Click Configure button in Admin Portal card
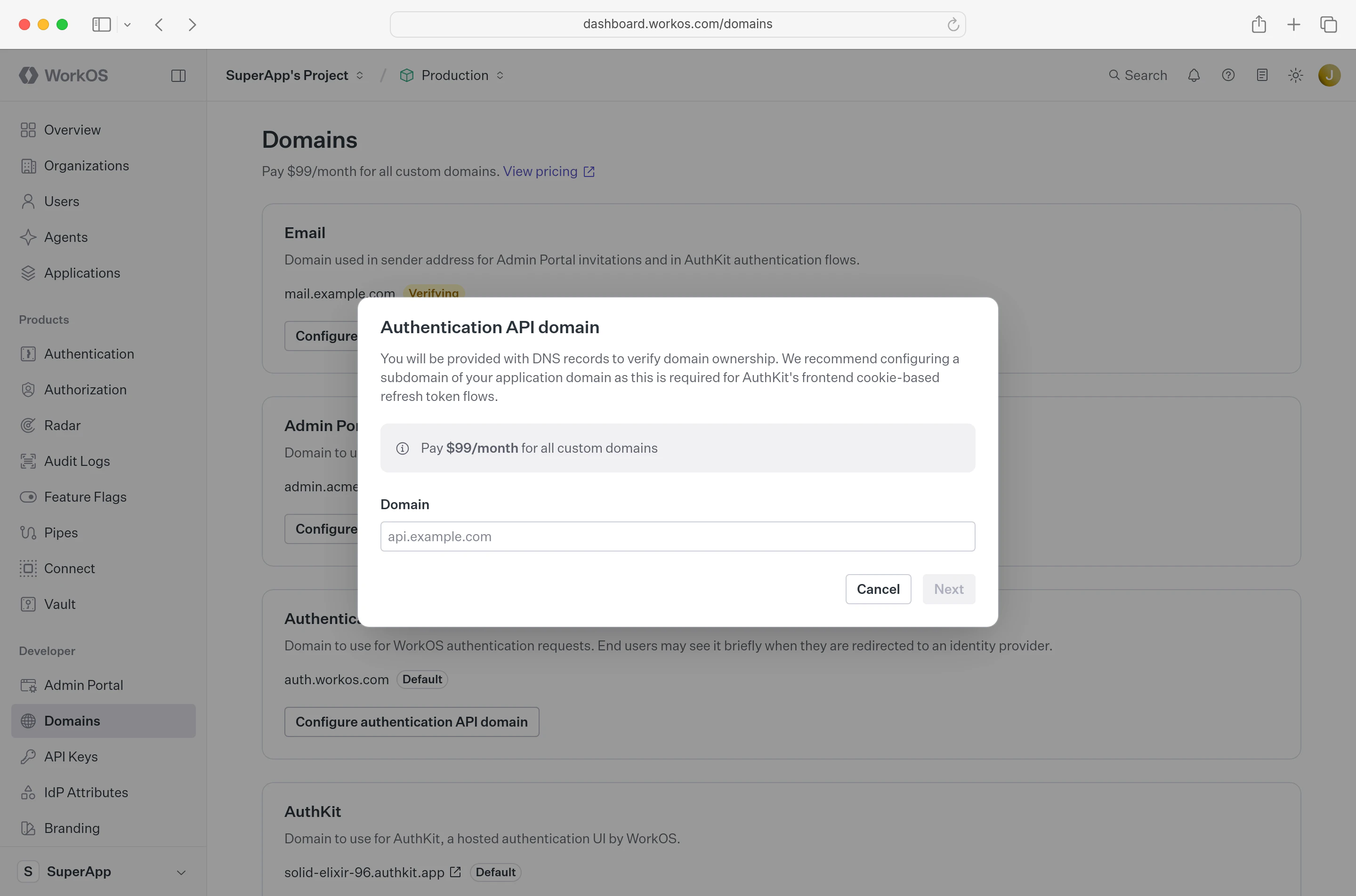Screen dimensions: 1356x896 [x=321, y=529]
